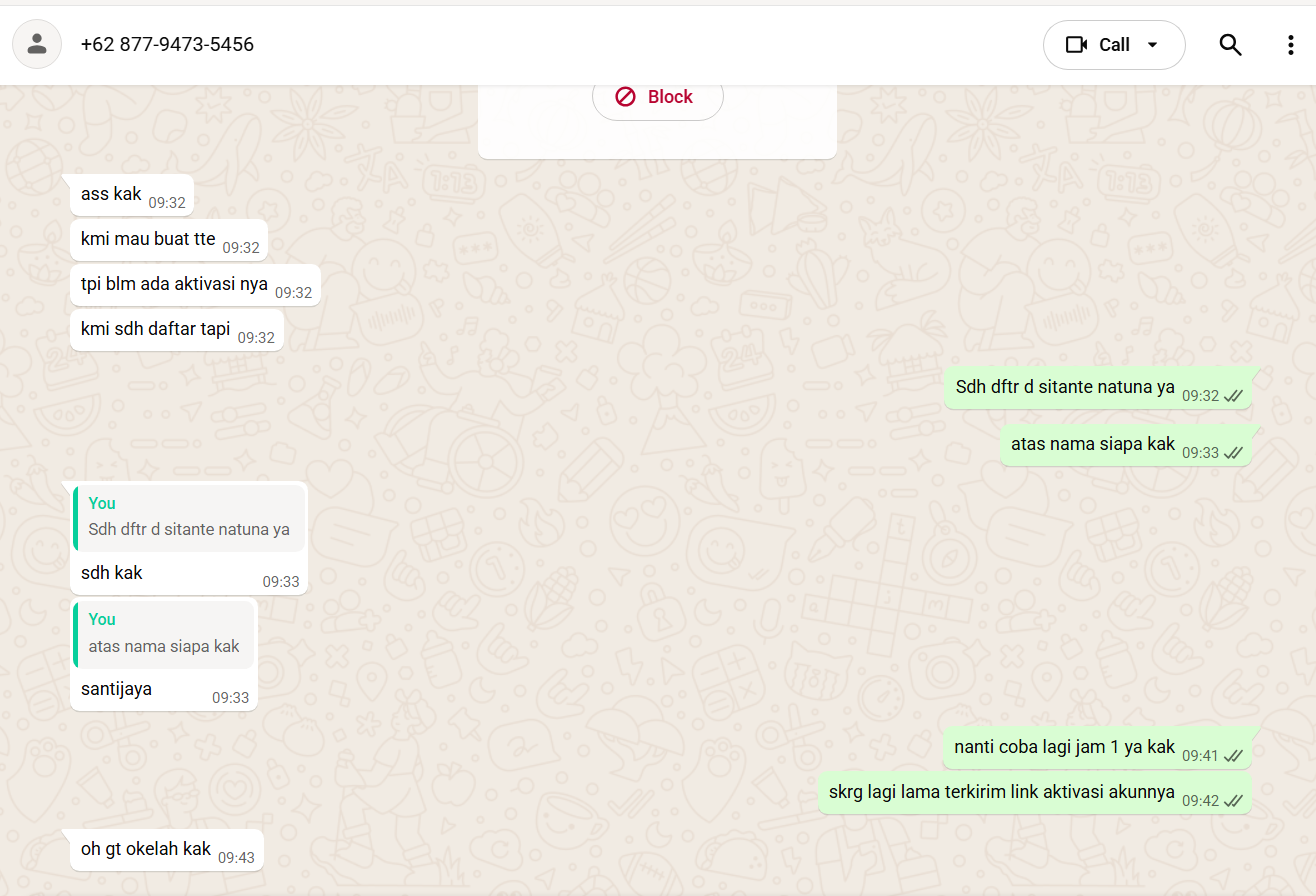Click the phone number contact header
1316x896 pixels.
(x=167, y=45)
